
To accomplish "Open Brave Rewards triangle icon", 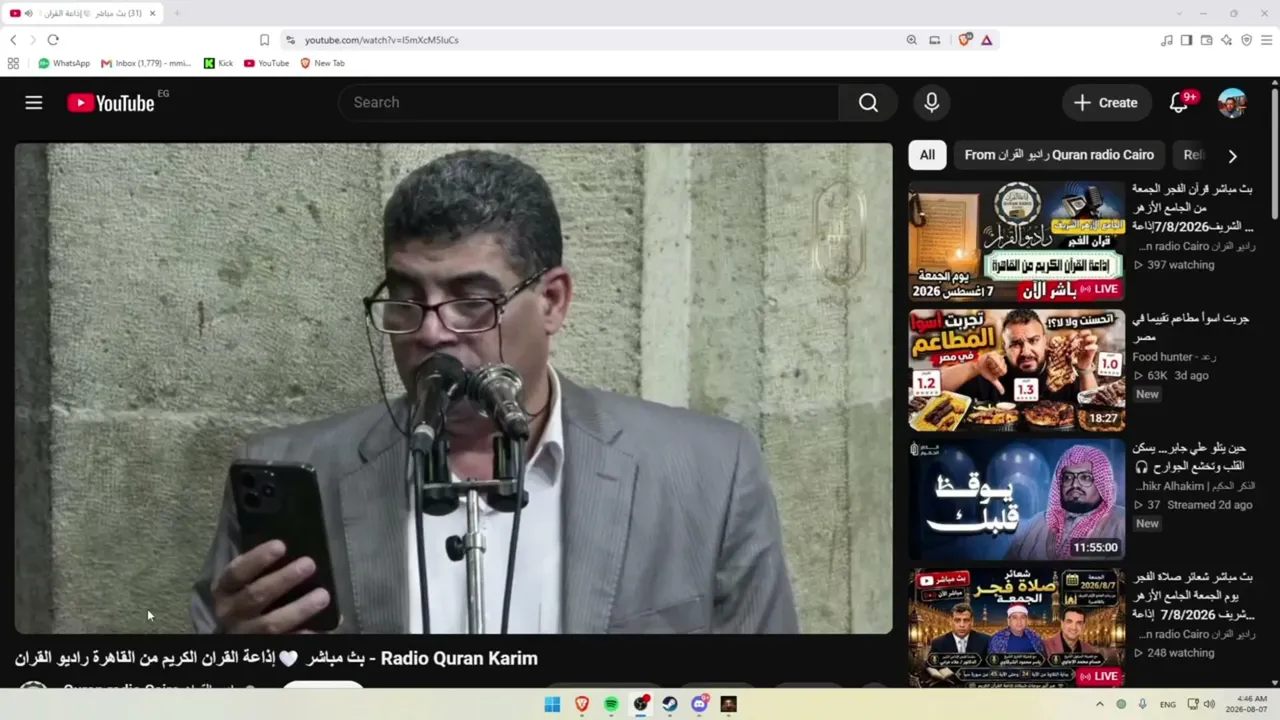I will [x=987, y=40].
